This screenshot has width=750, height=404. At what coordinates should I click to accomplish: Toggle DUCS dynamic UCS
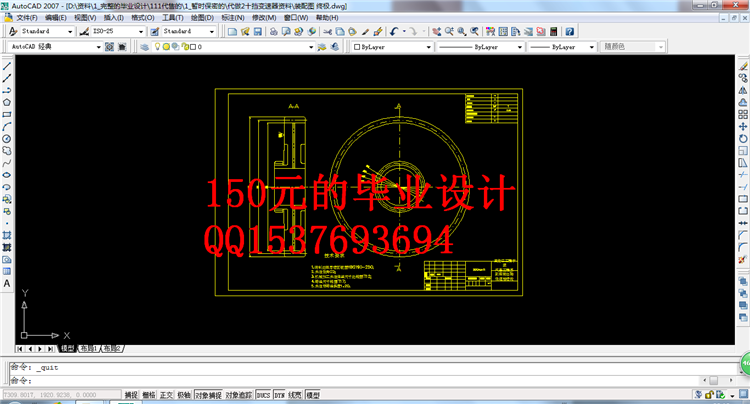click(263, 395)
